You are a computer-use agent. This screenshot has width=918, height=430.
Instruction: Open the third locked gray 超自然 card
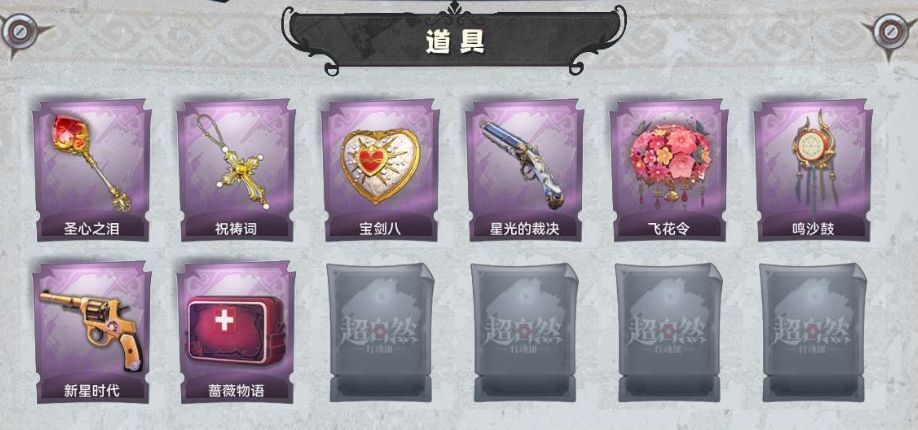point(669,332)
